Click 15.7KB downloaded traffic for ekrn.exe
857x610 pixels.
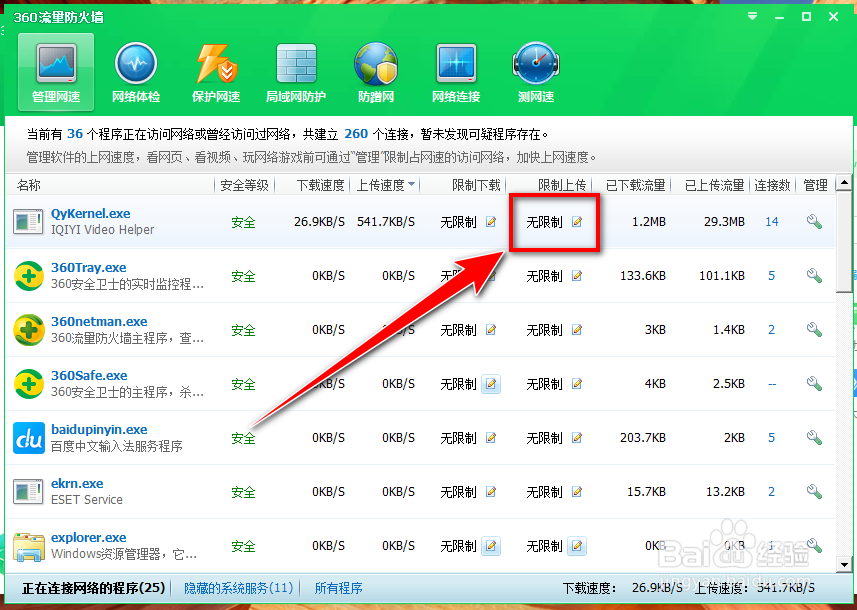[646, 492]
